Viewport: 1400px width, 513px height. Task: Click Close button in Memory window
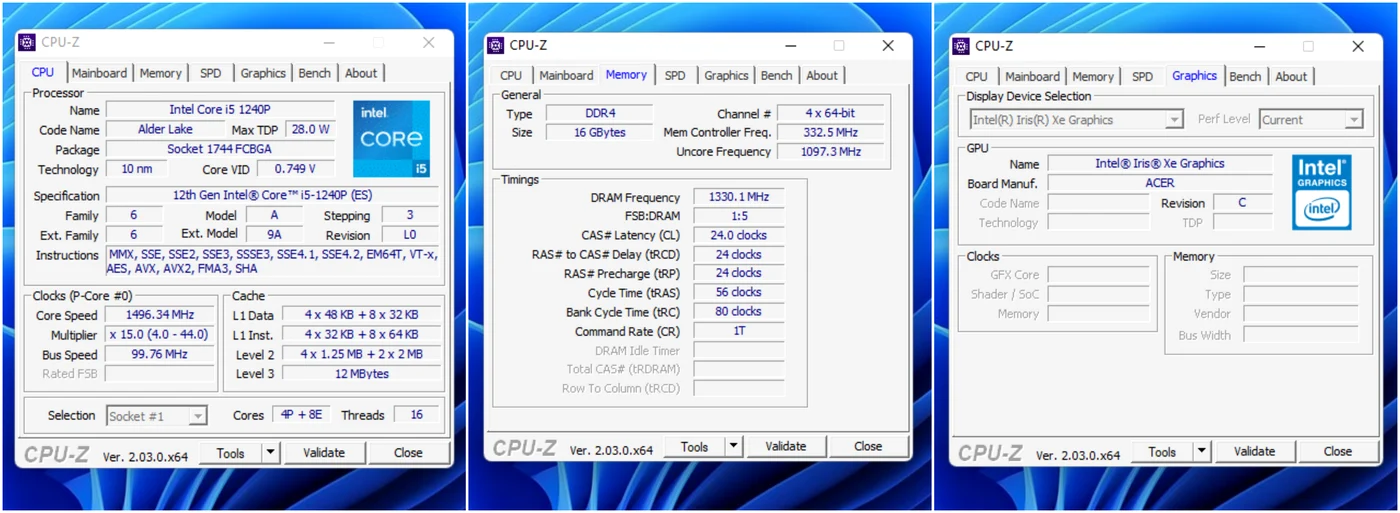pos(868,447)
